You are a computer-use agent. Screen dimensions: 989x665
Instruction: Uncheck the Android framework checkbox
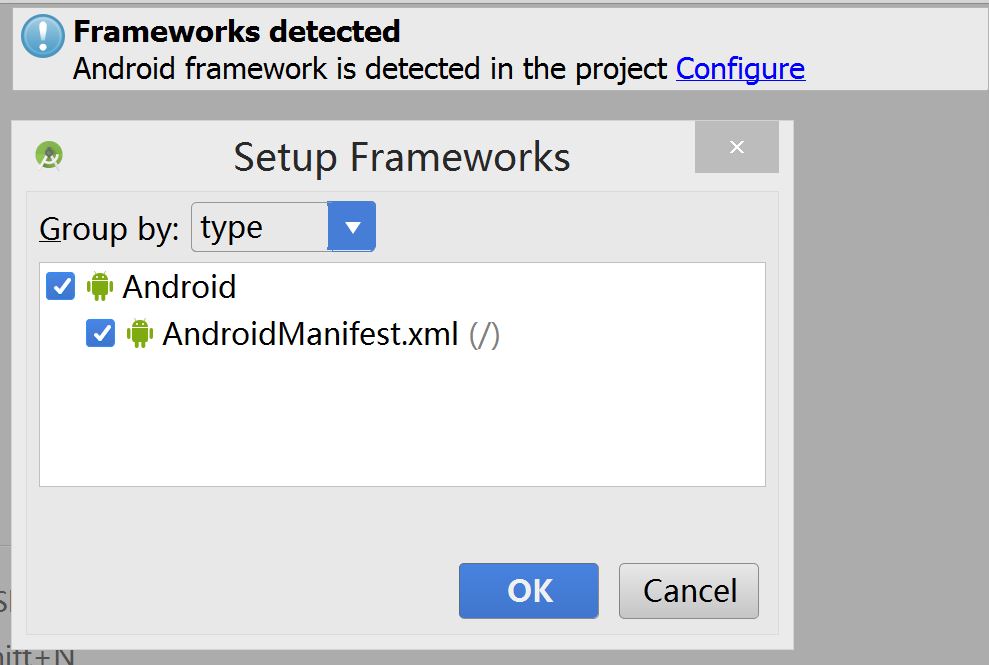click(x=61, y=287)
